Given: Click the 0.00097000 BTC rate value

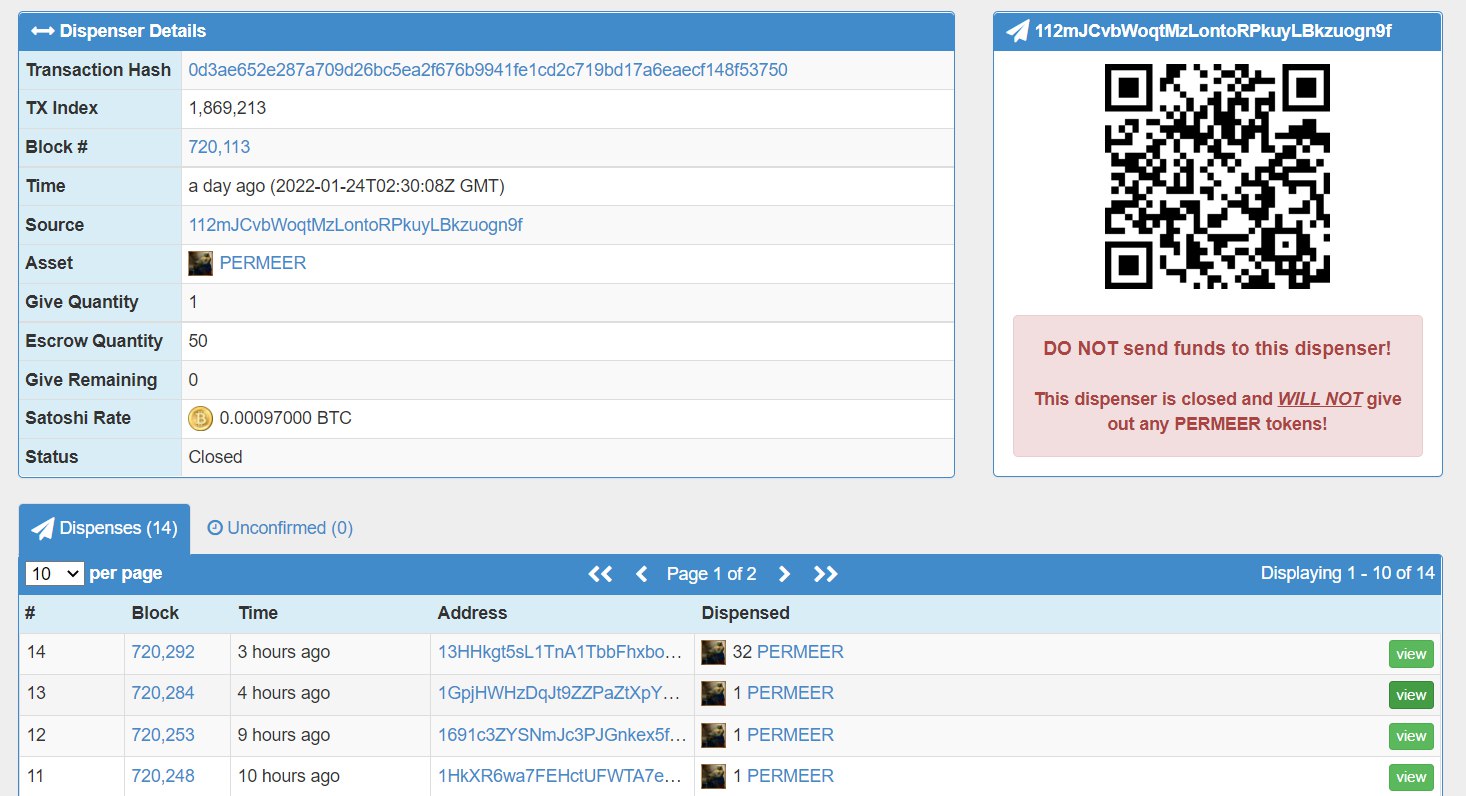Looking at the screenshot, I should pyautogui.click(x=285, y=418).
